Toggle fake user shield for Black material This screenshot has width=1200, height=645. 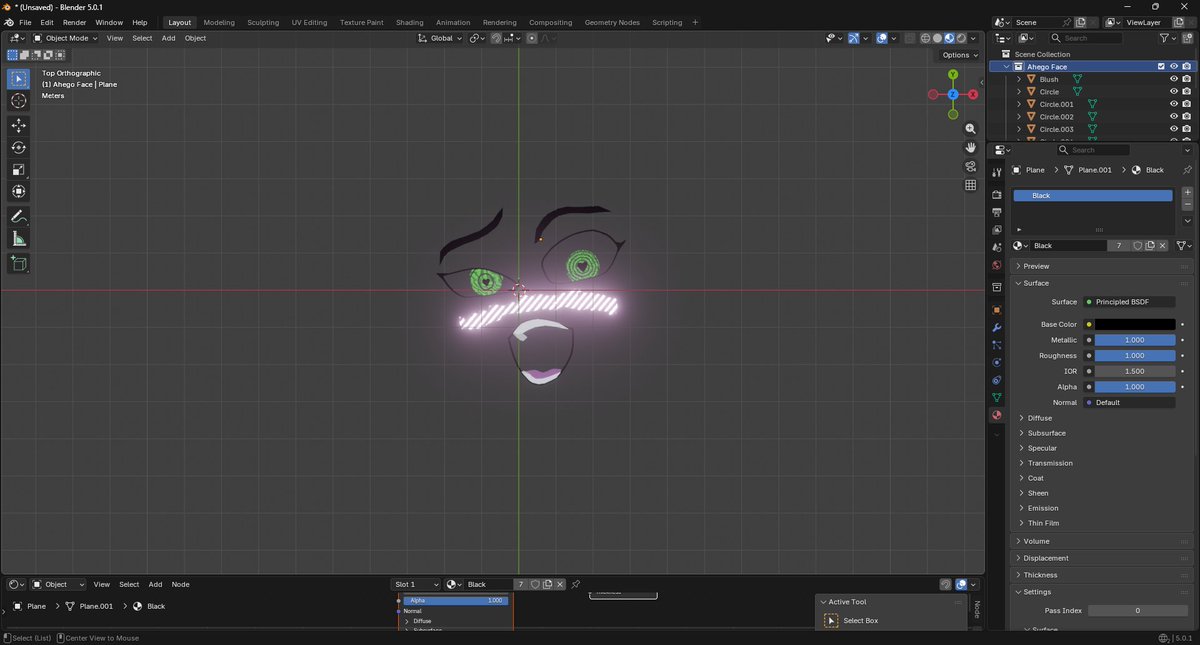(x=1137, y=245)
